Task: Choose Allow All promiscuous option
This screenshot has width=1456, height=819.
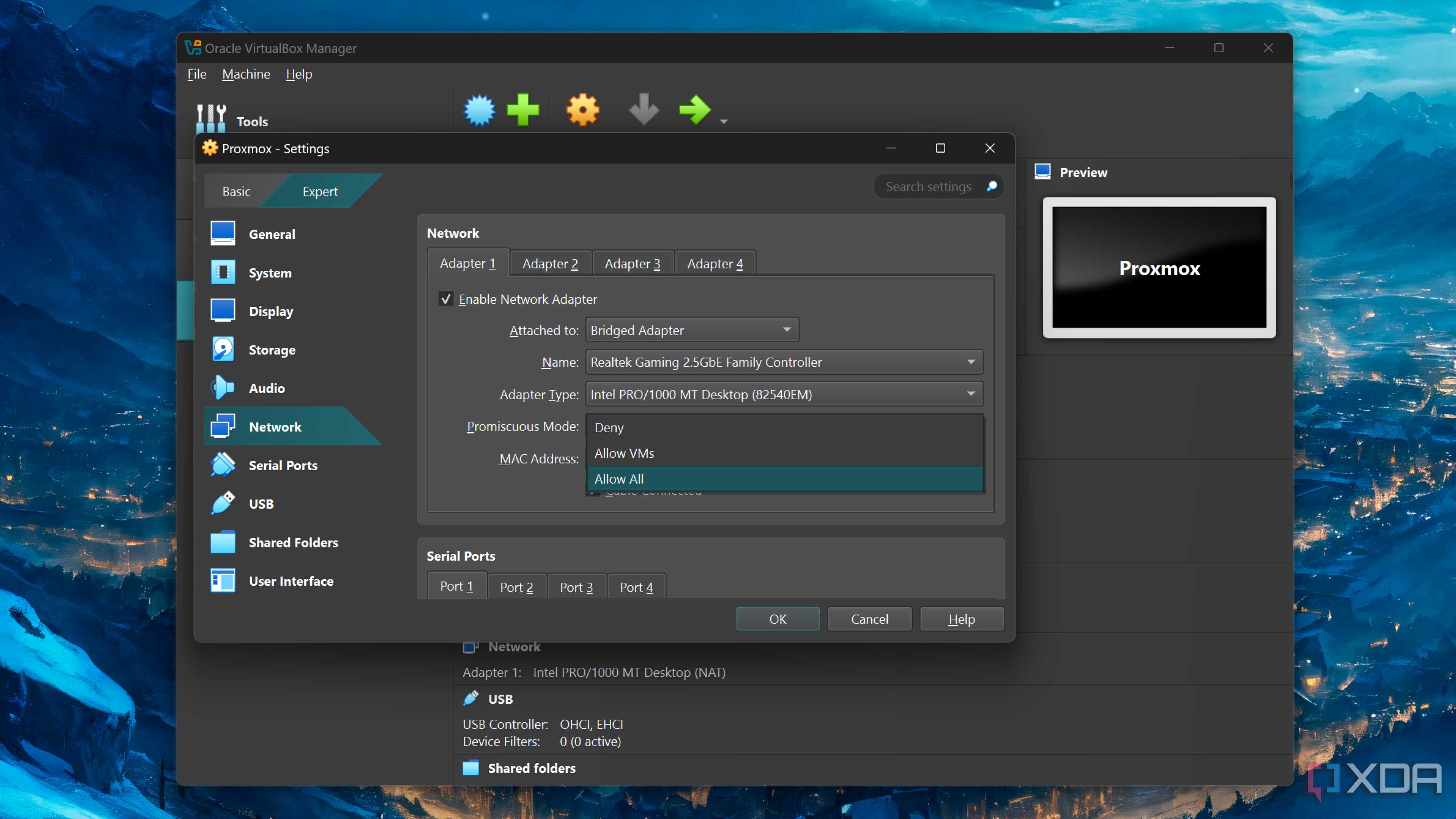Action: [785, 478]
